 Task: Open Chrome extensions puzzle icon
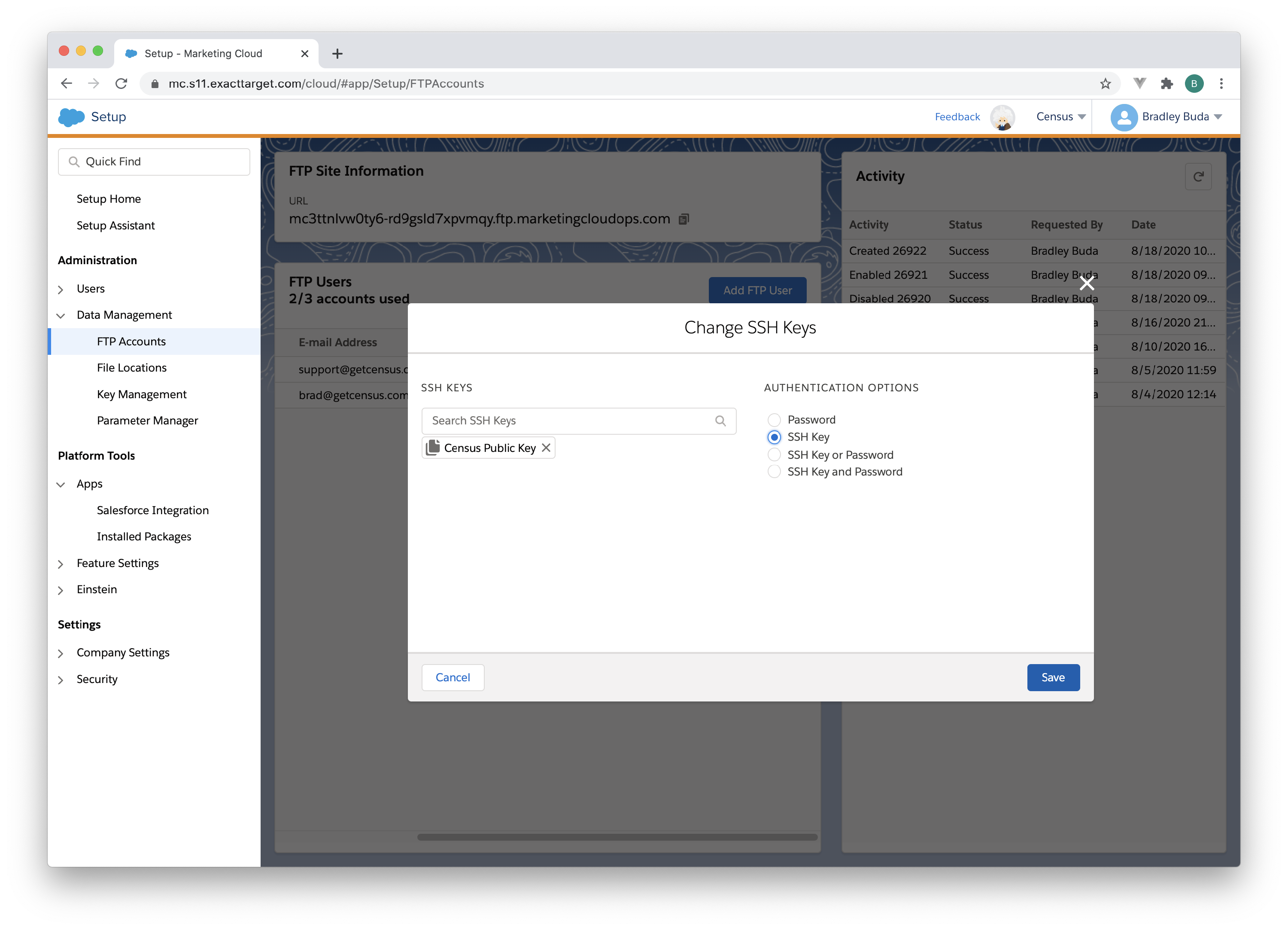(x=1166, y=83)
